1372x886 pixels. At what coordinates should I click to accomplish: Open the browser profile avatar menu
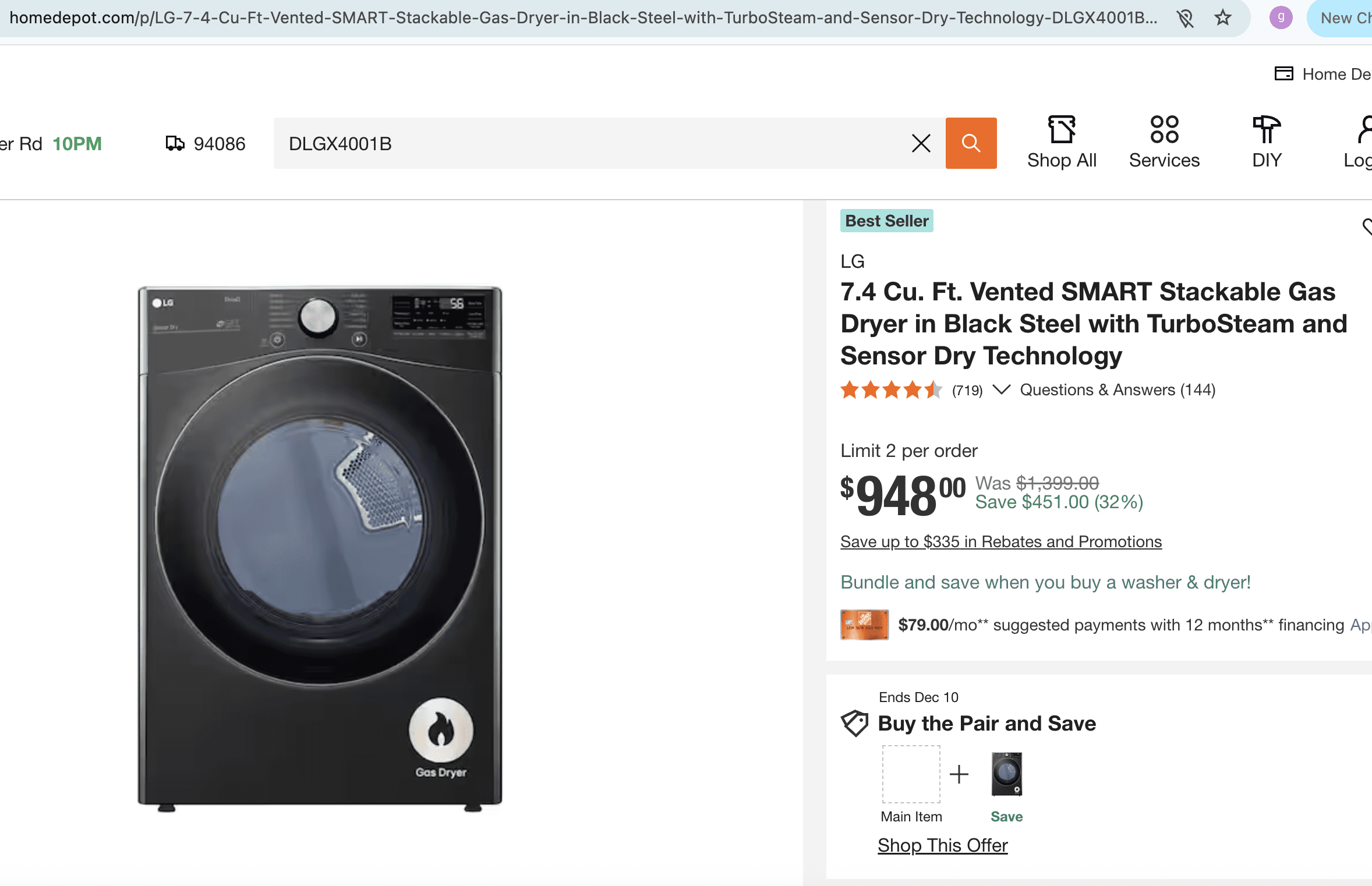coord(1281,18)
